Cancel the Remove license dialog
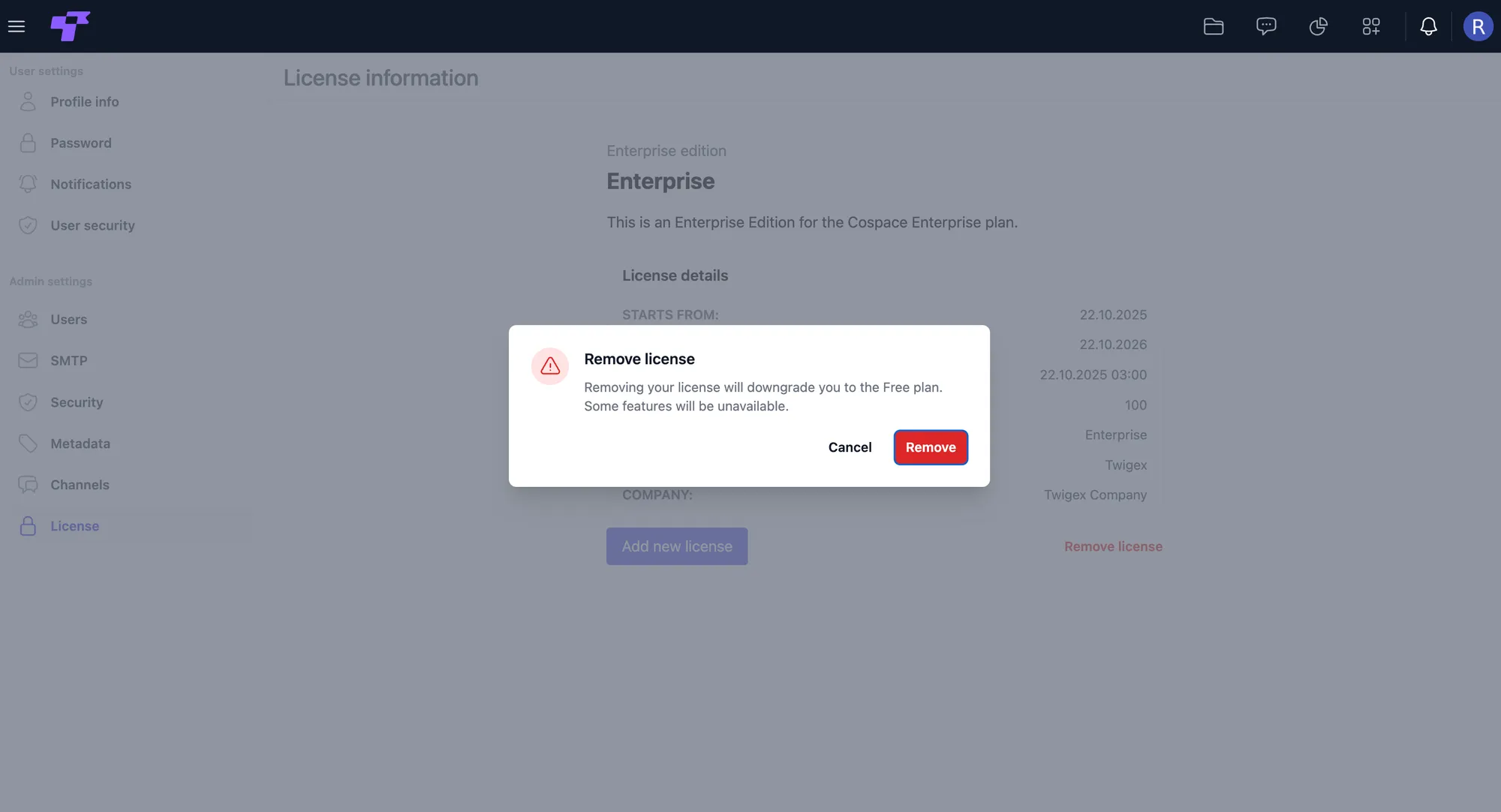Screen dimensions: 1501x812 click(x=850, y=447)
